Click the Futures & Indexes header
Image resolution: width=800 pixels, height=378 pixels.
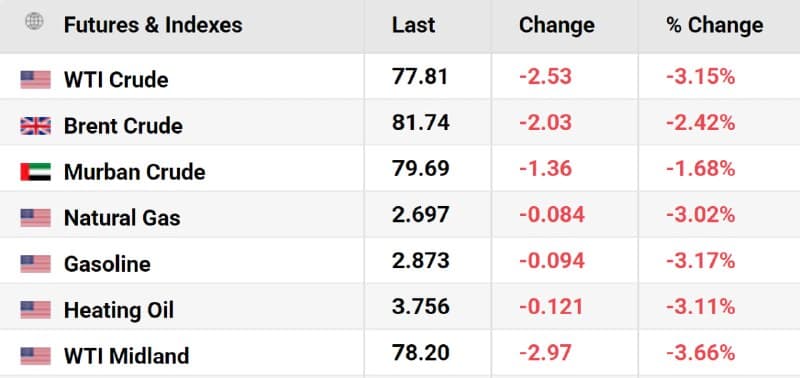coord(153,25)
